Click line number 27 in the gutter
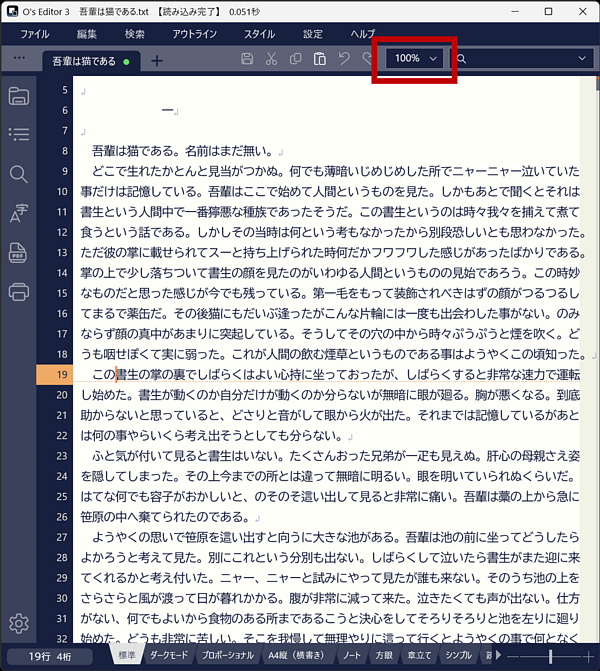600x671 pixels. (62, 537)
